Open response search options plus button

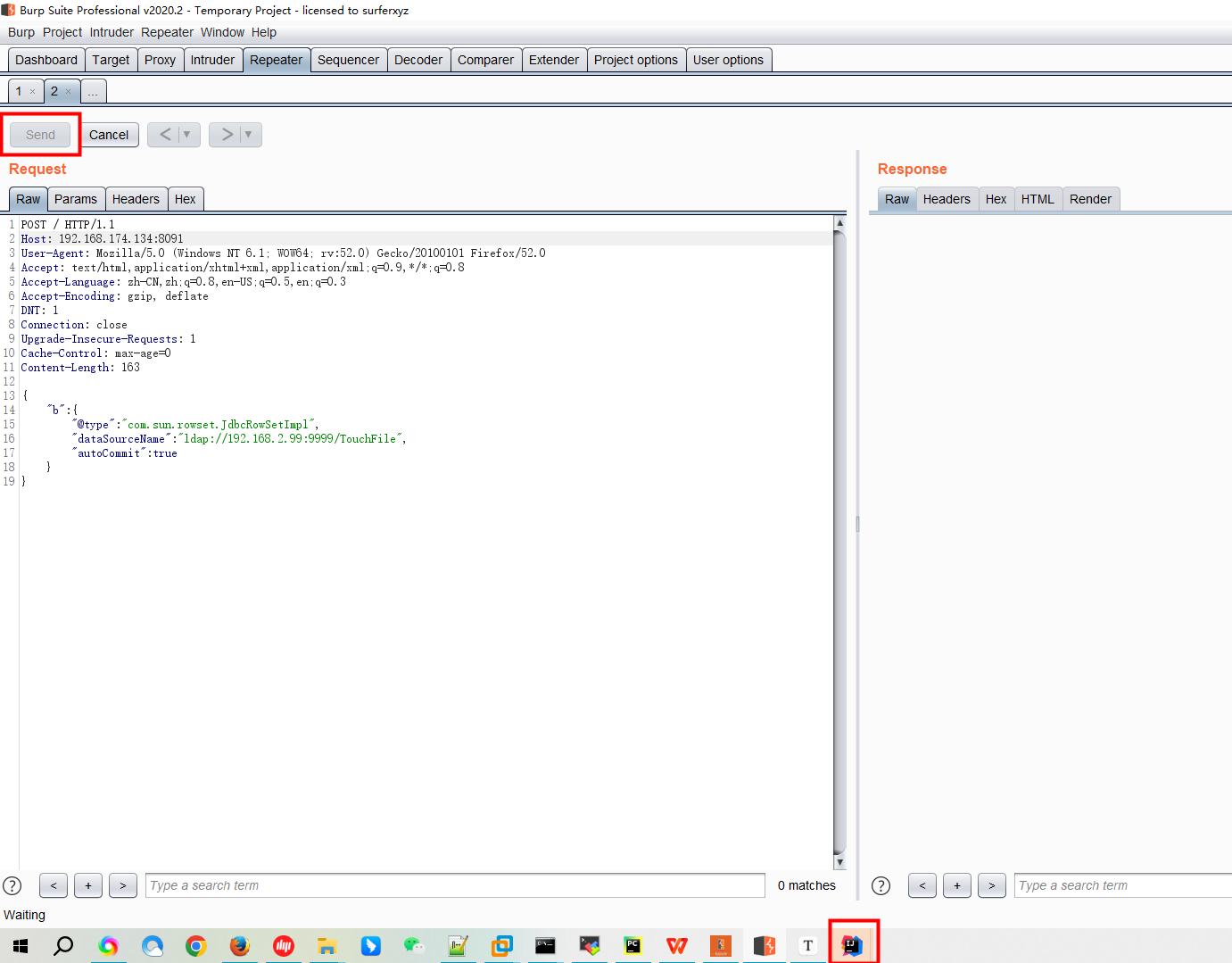(957, 885)
